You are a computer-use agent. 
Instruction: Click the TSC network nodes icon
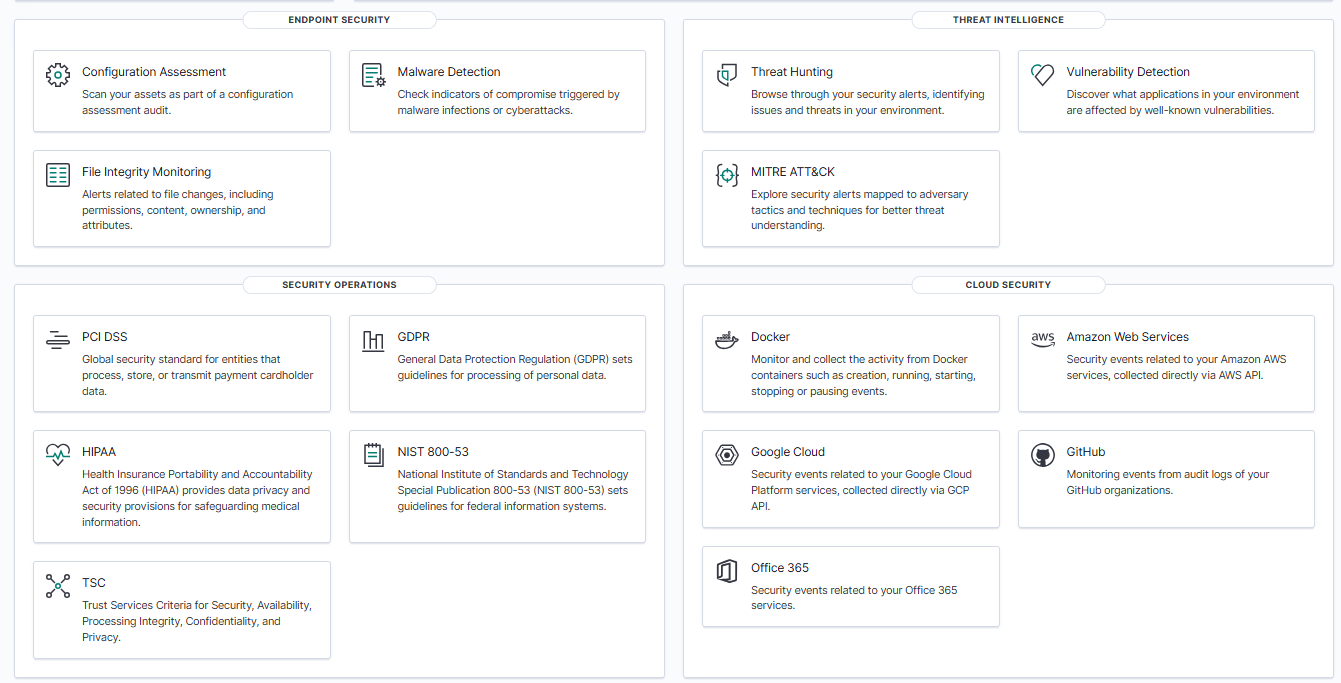pos(58,586)
